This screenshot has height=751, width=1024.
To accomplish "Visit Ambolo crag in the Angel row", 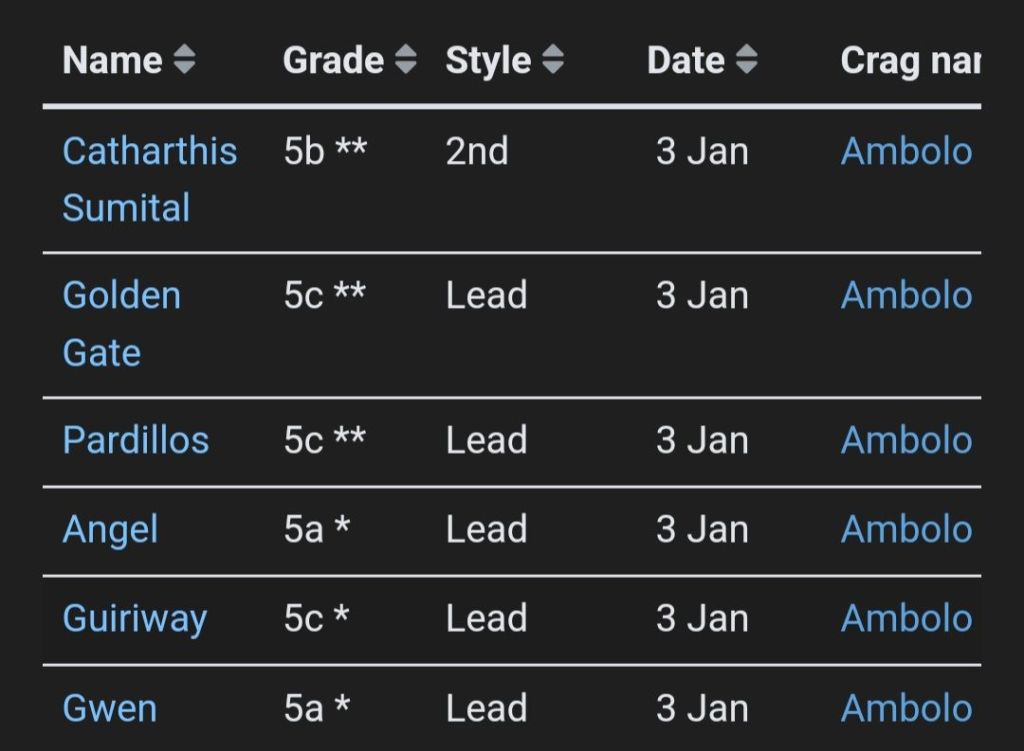I will [x=906, y=529].
